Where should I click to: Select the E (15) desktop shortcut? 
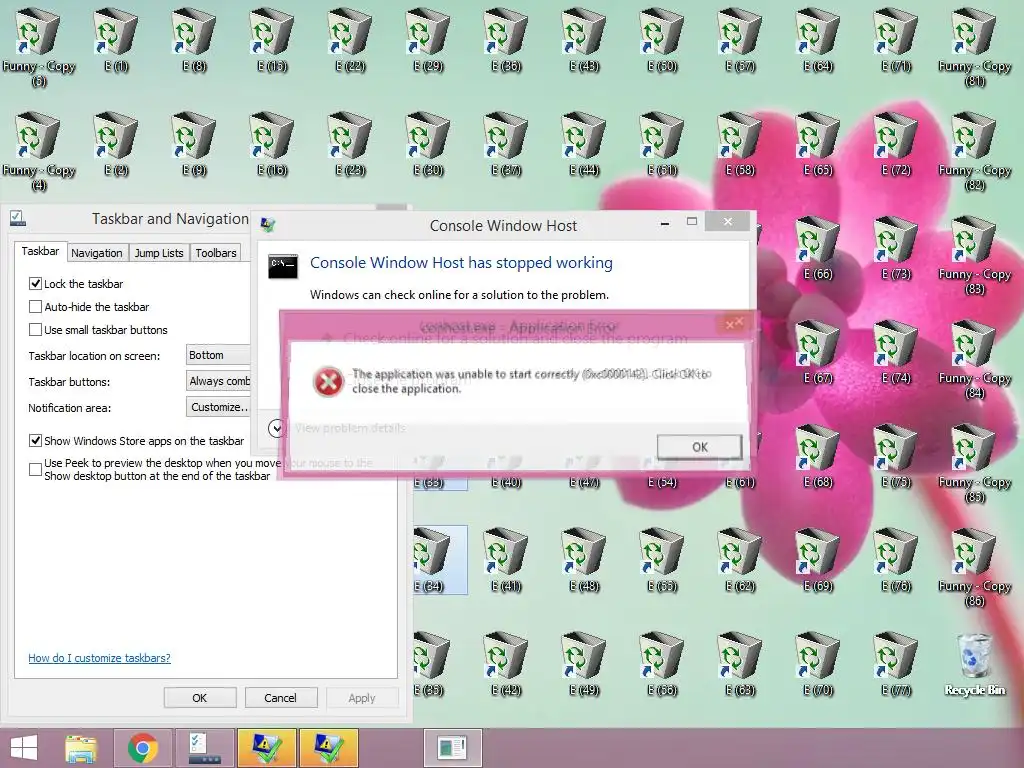point(272,39)
